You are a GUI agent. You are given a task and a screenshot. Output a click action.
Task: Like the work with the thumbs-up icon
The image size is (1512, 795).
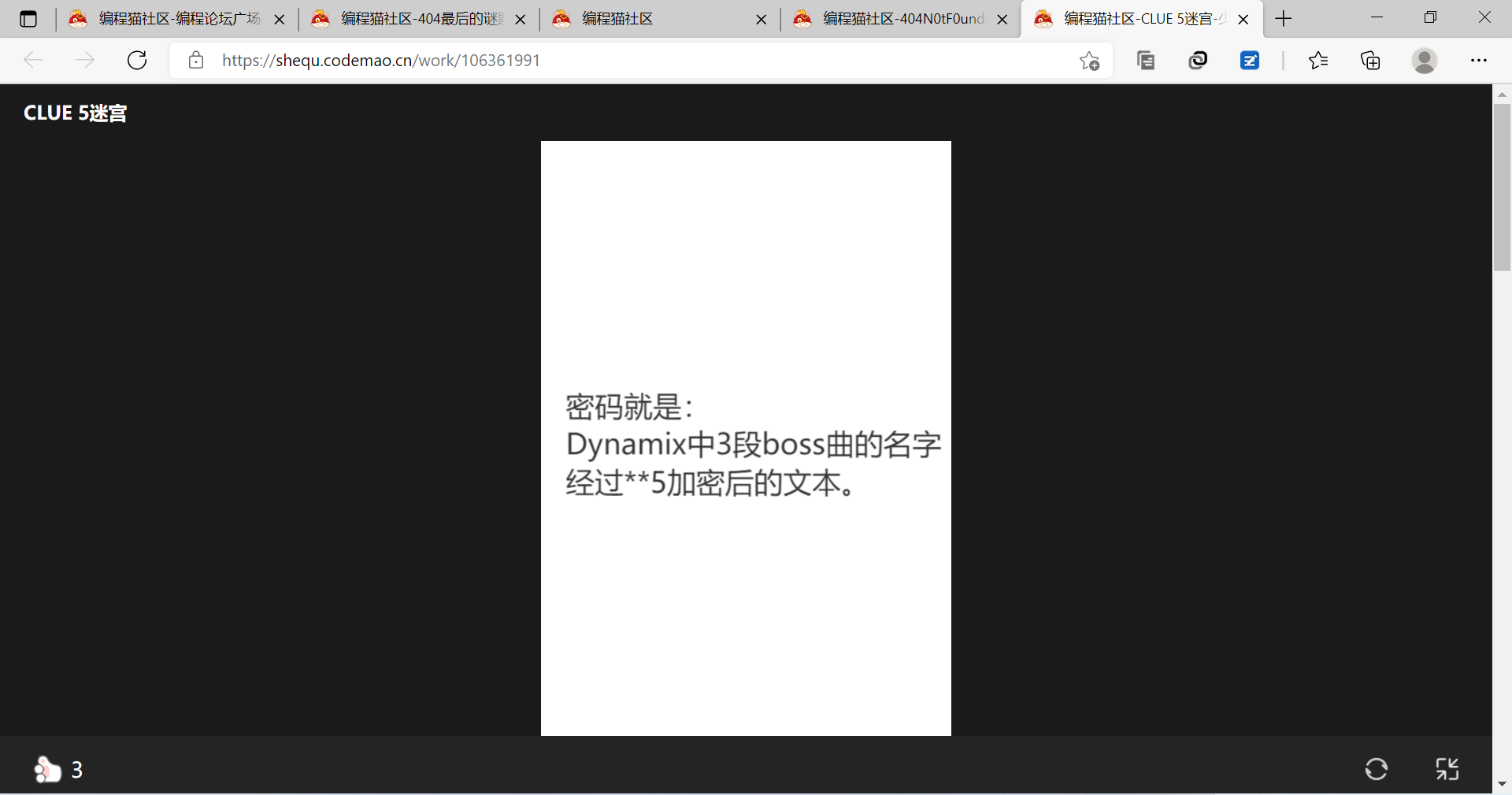[47, 769]
